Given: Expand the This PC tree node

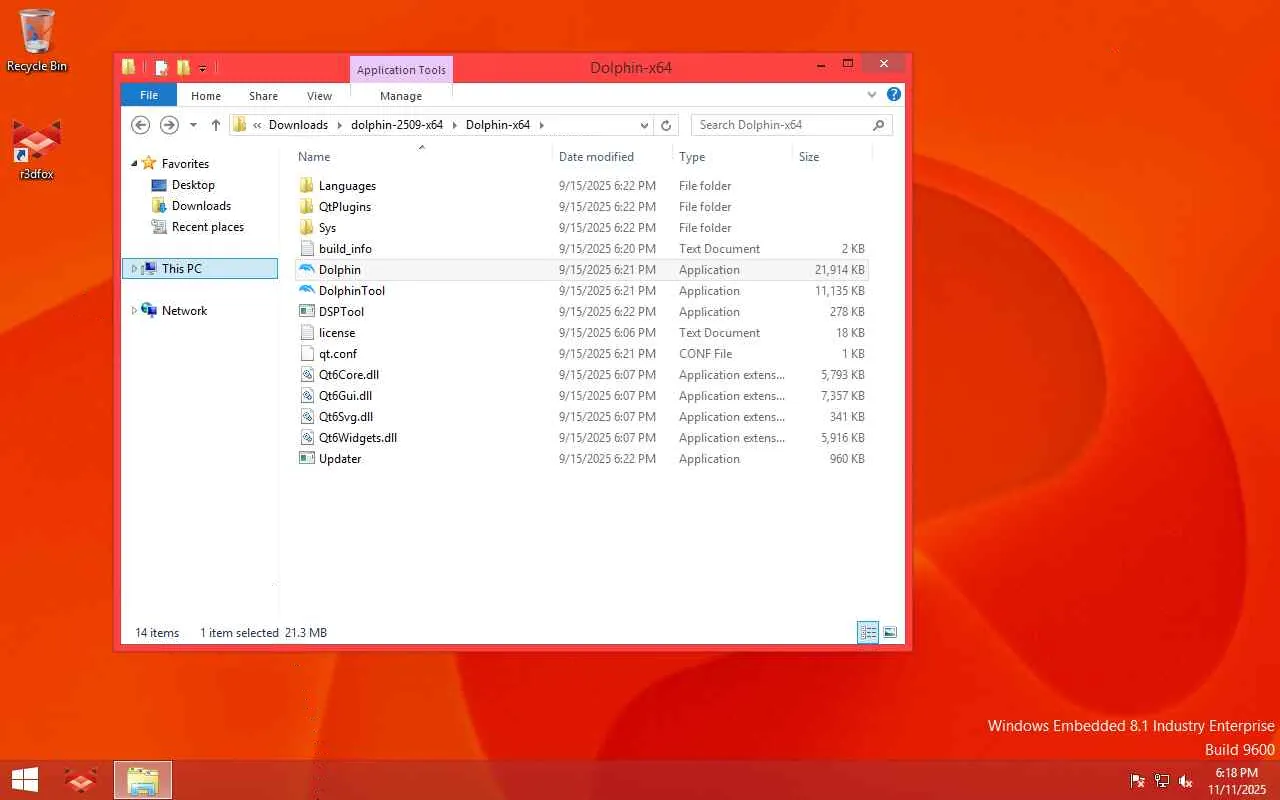Looking at the screenshot, I should click(x=134, y=269).
